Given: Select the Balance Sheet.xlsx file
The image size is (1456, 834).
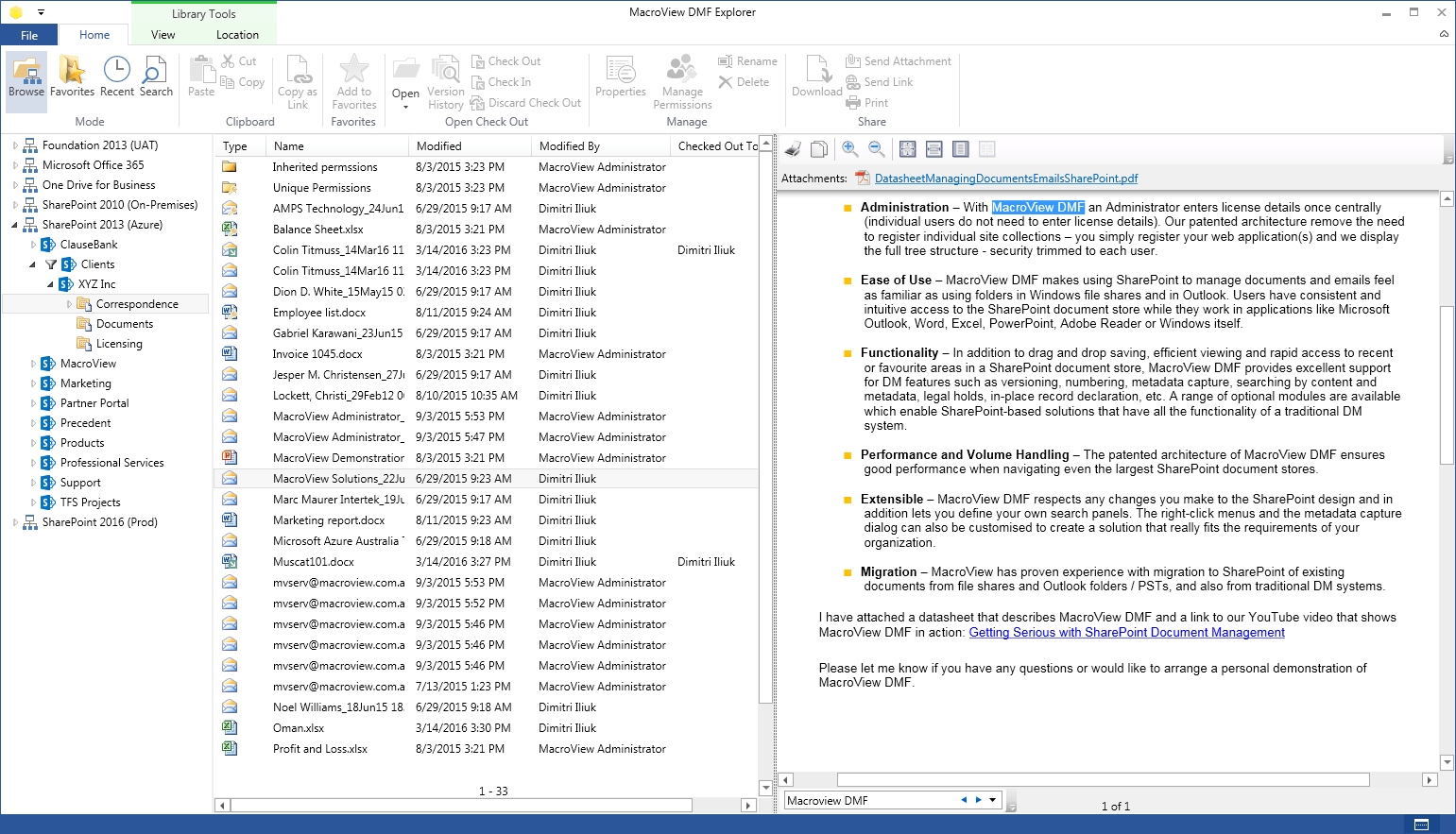Looking at the screenshot, I should 317,230.
